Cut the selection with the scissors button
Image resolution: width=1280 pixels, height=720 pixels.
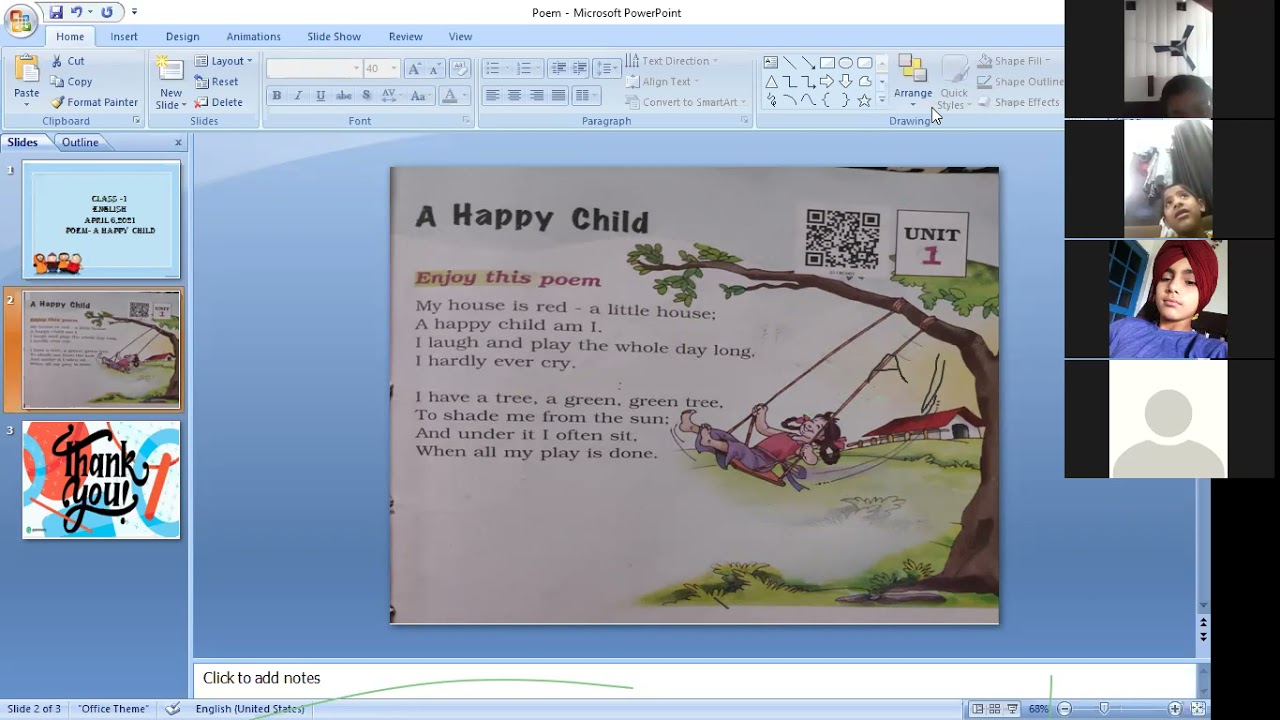68,61
